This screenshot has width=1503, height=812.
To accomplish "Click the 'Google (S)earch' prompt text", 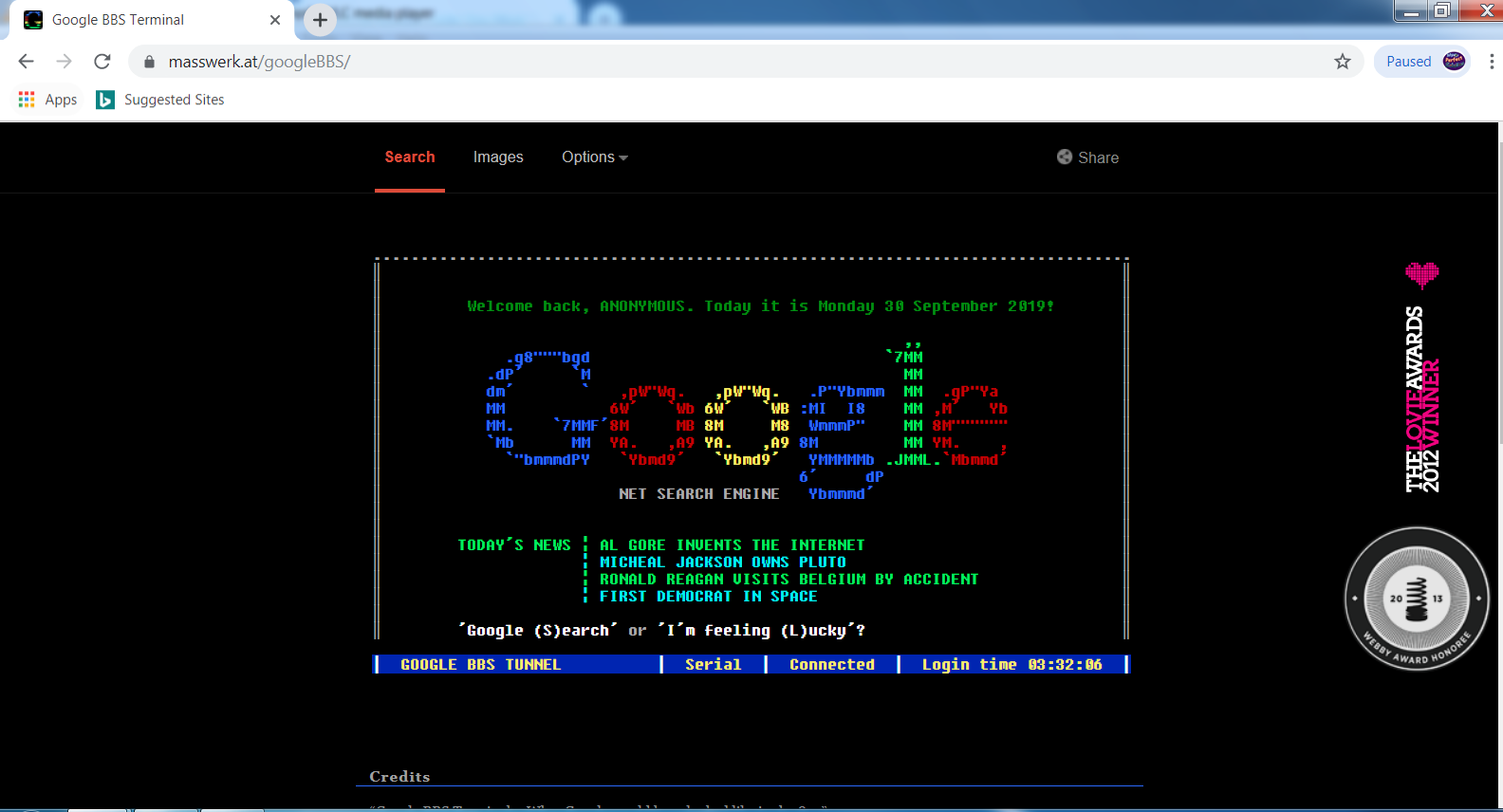I will [x=537, y=631].
